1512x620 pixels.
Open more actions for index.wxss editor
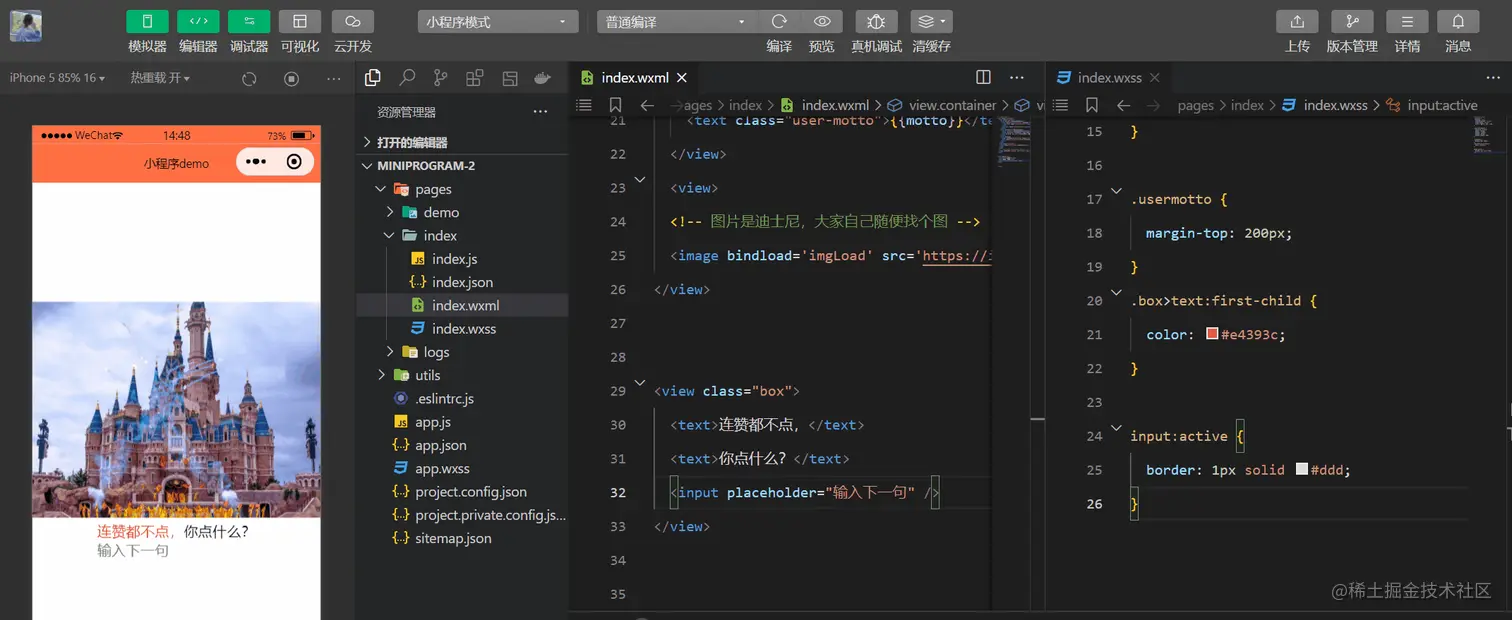tap(1492, 77)
